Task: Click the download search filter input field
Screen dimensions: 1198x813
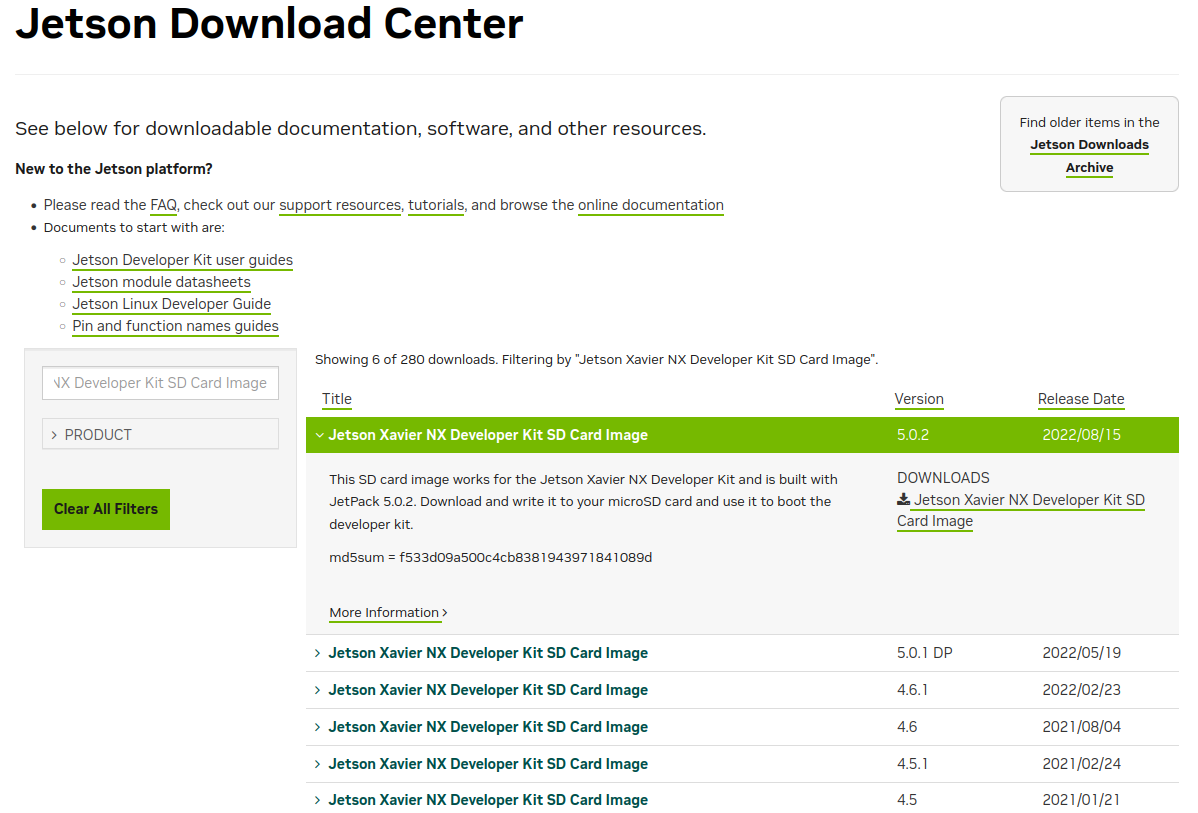Action: [x=160, y=383]
